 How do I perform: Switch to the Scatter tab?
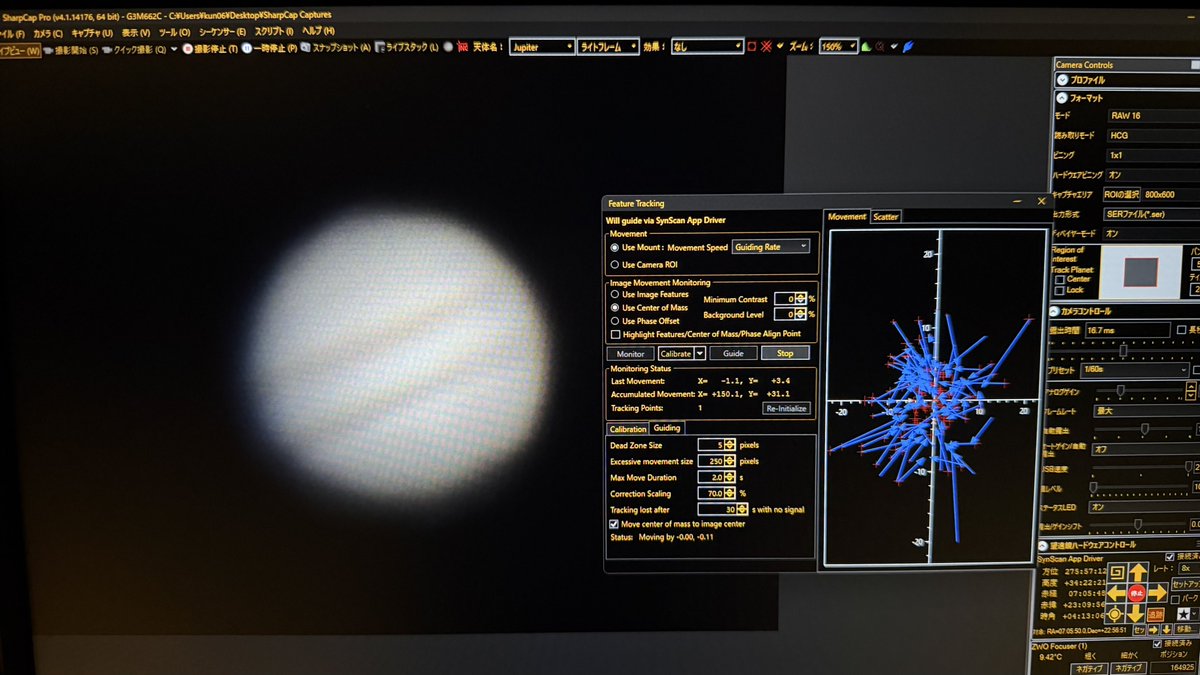pos(885,216)
